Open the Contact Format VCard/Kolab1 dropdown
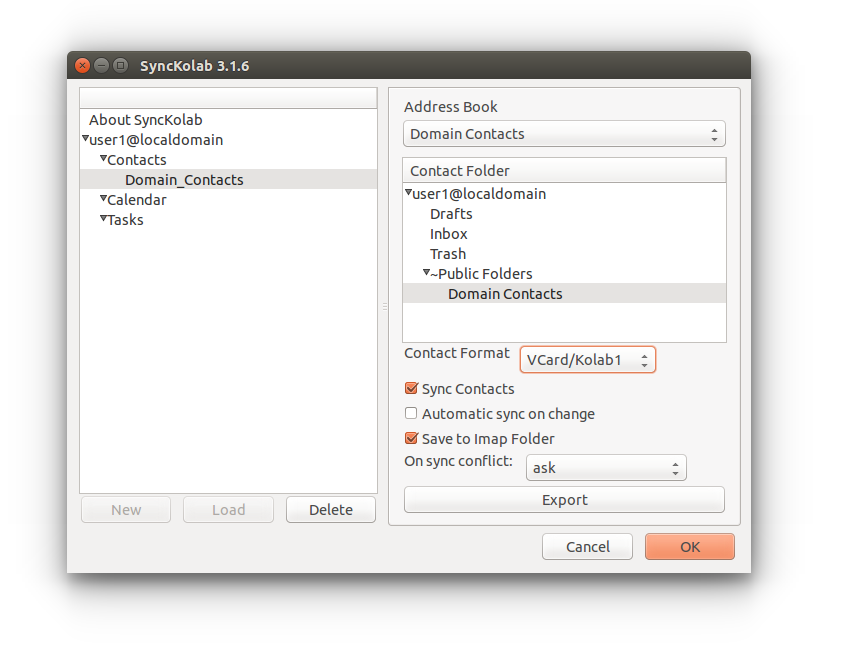 [587, 359]
